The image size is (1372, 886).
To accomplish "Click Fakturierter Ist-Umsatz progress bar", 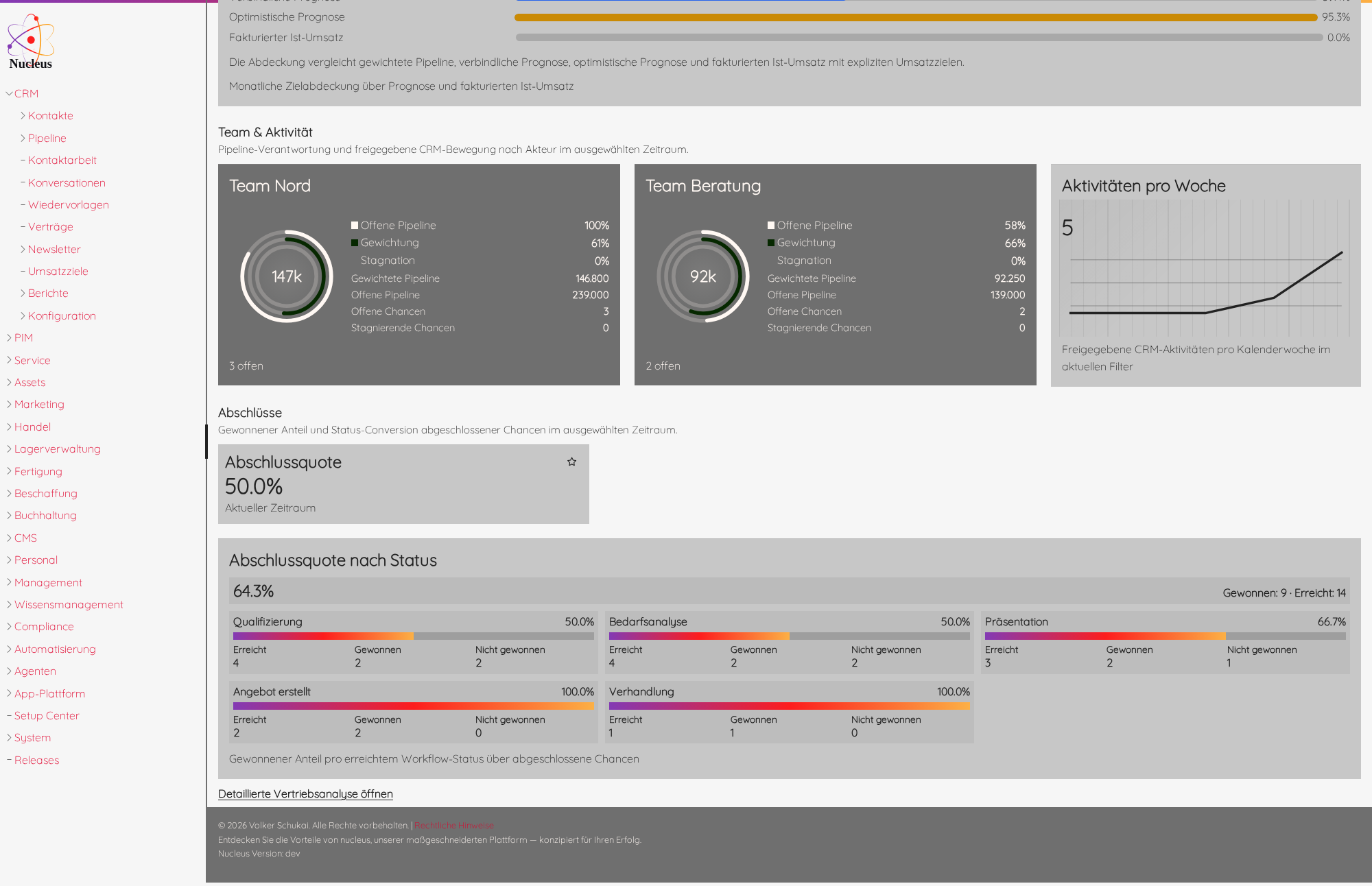I will pos(919,38).
